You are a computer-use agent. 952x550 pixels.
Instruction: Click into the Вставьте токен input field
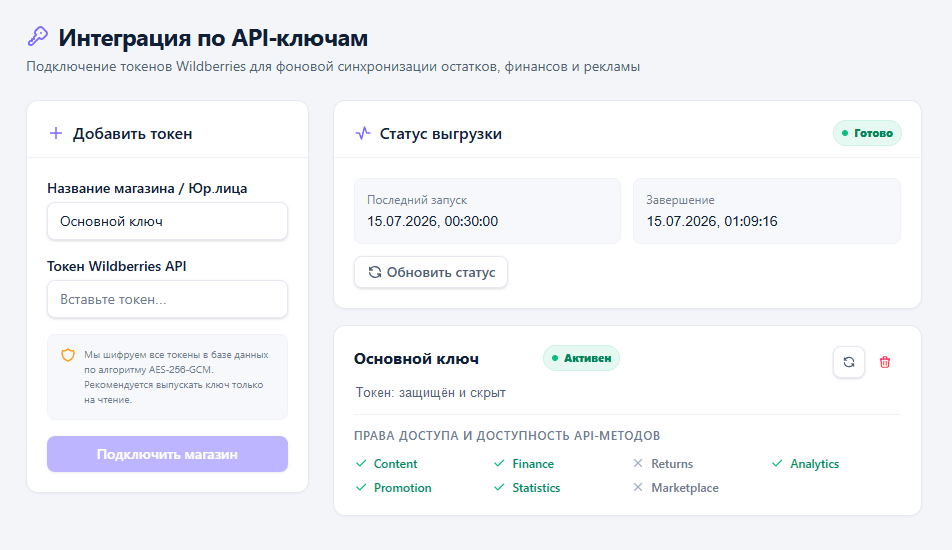point(168,299)
